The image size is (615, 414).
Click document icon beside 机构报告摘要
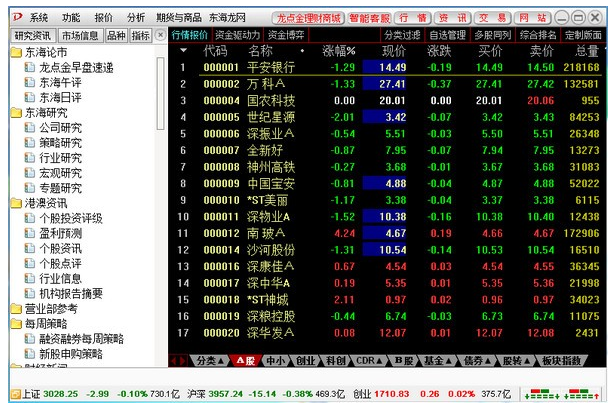click(30, 293)
